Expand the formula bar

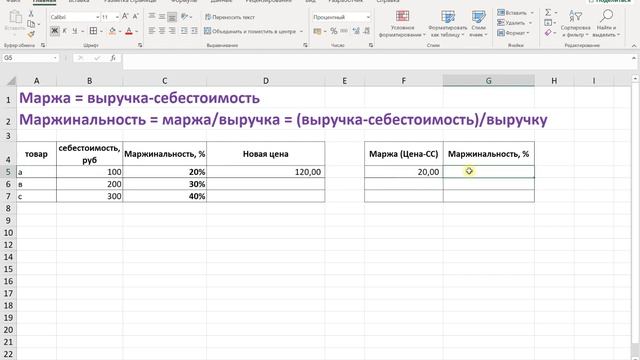(x=634, y=58)
